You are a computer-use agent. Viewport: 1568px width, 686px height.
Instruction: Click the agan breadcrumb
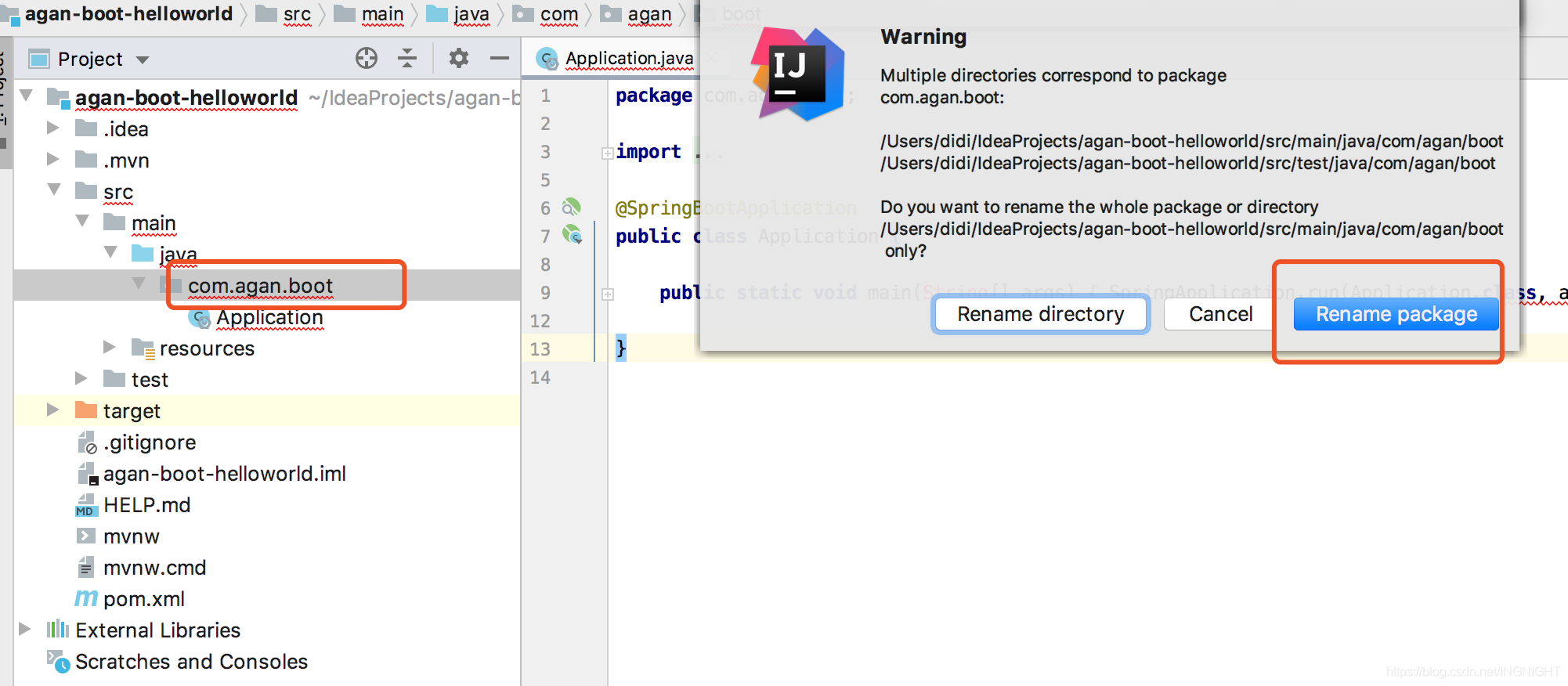click(x=649, y=14)
